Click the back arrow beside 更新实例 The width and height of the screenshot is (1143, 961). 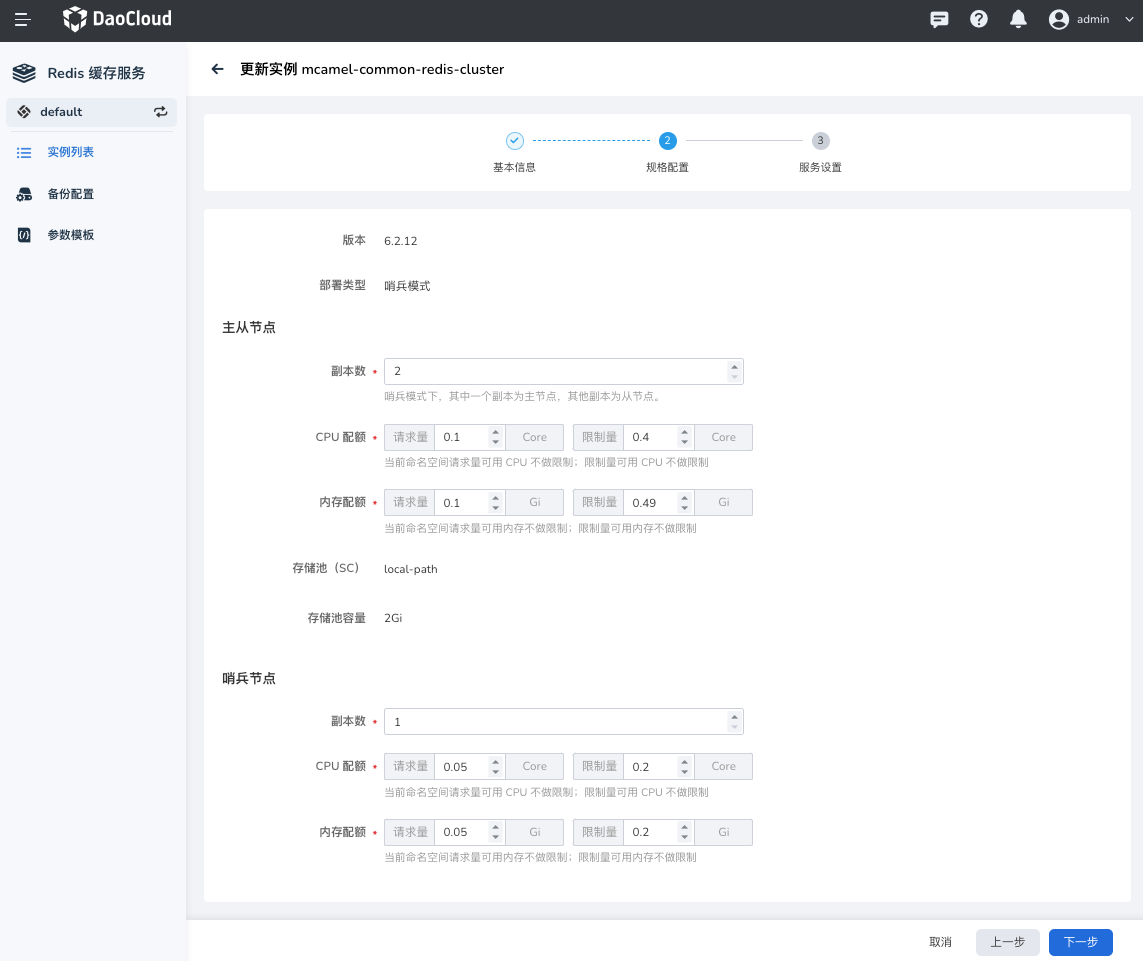tap(217, 69)
